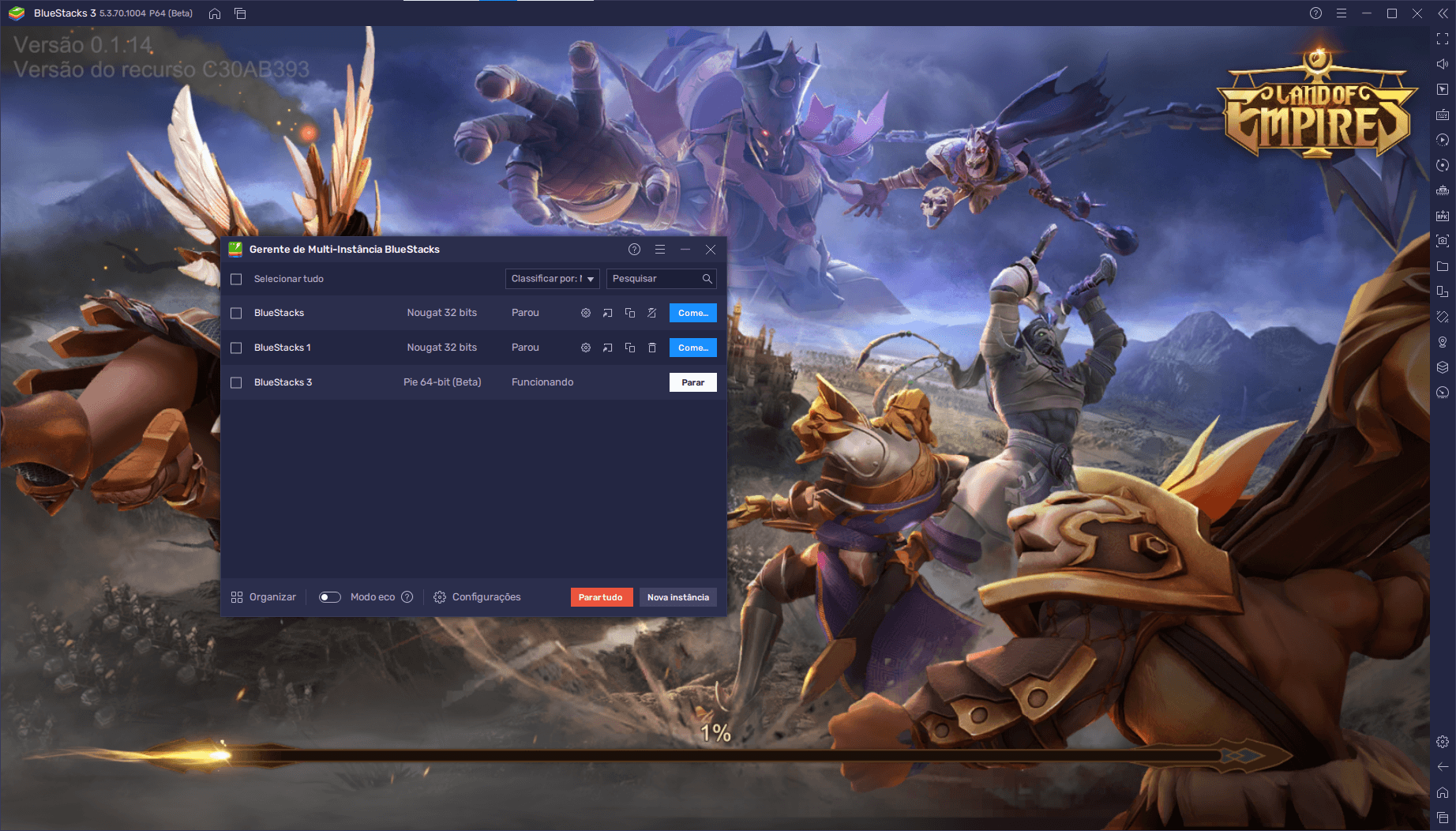Open the Classificar por dropdown

(x=552, y=279)
